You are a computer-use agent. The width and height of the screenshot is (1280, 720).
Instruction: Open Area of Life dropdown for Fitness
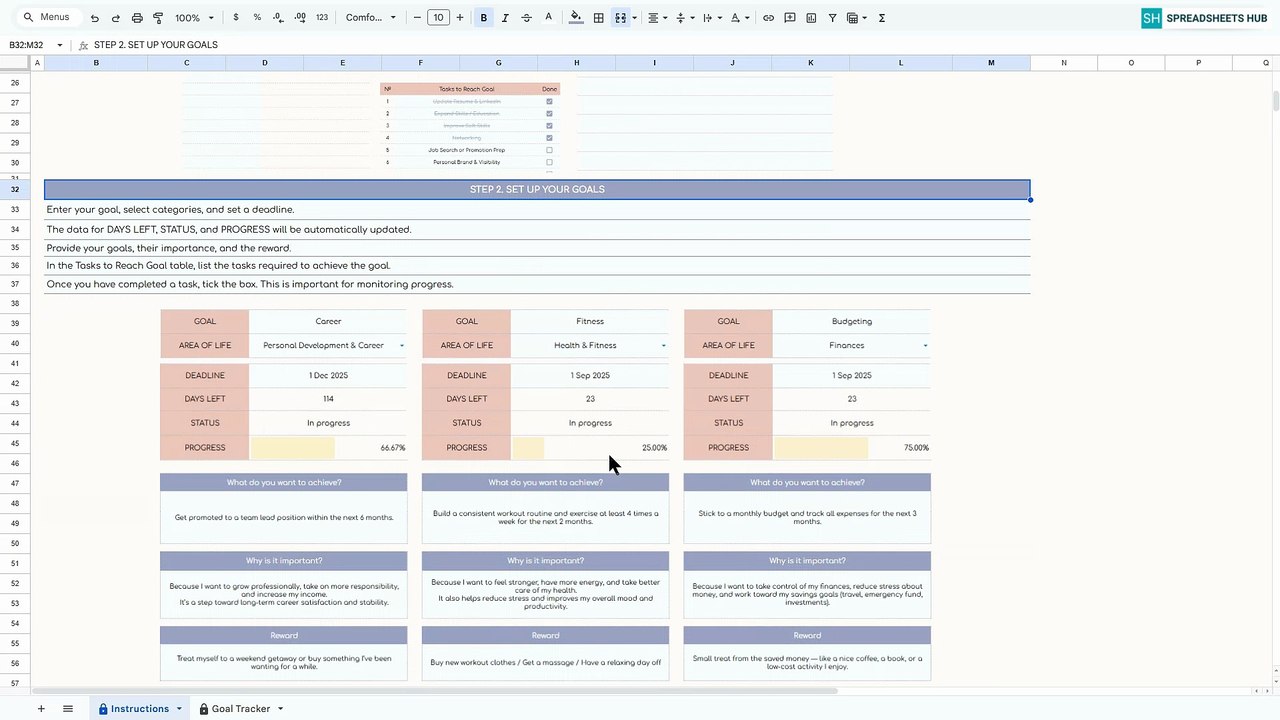[x=664, y=346]
